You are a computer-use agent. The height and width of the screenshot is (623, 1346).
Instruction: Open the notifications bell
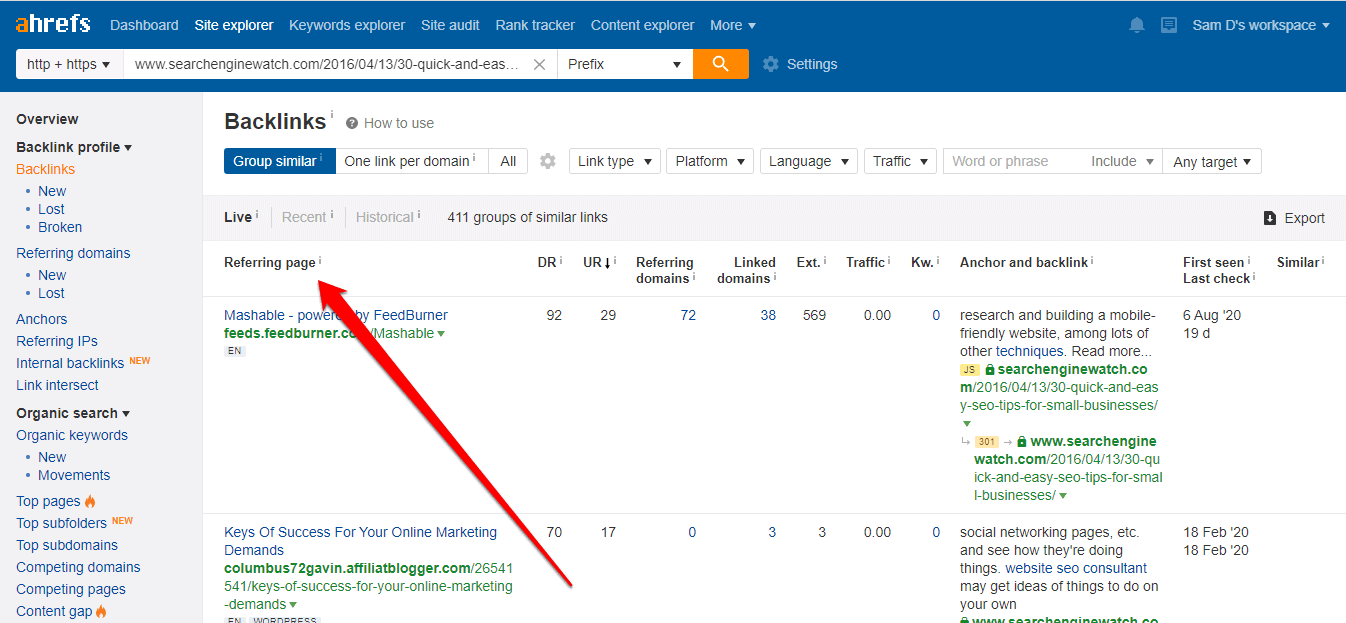pos(1137,25)
